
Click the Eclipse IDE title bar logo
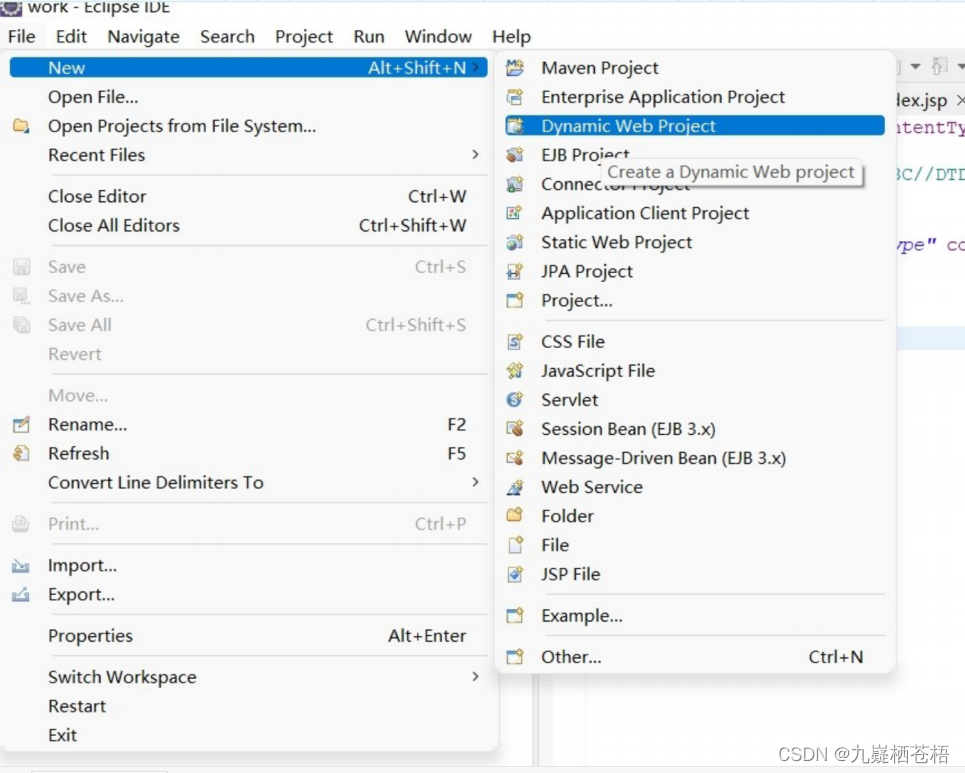pyautogui.click(x=11, y=7)
